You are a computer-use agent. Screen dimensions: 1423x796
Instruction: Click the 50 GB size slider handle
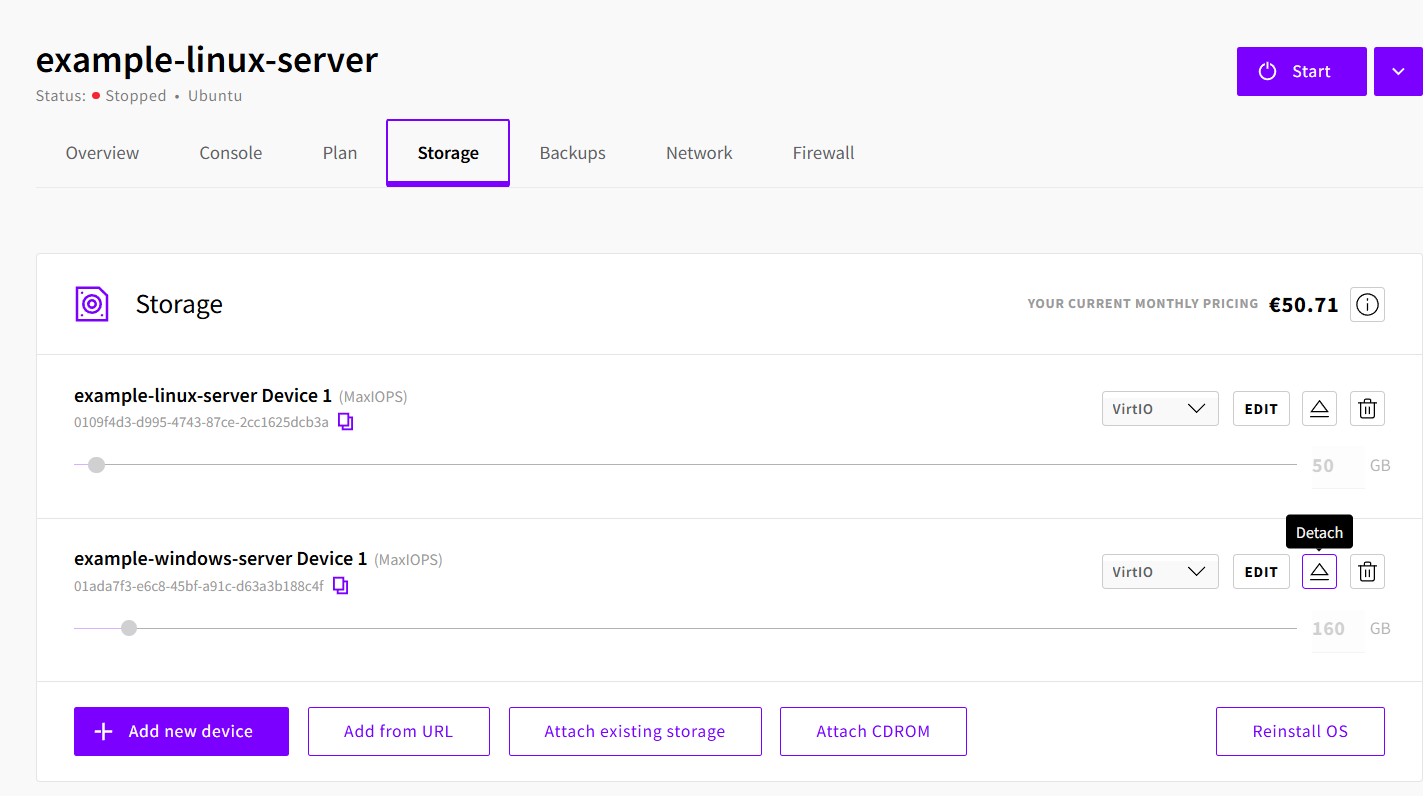pos(96,465)
